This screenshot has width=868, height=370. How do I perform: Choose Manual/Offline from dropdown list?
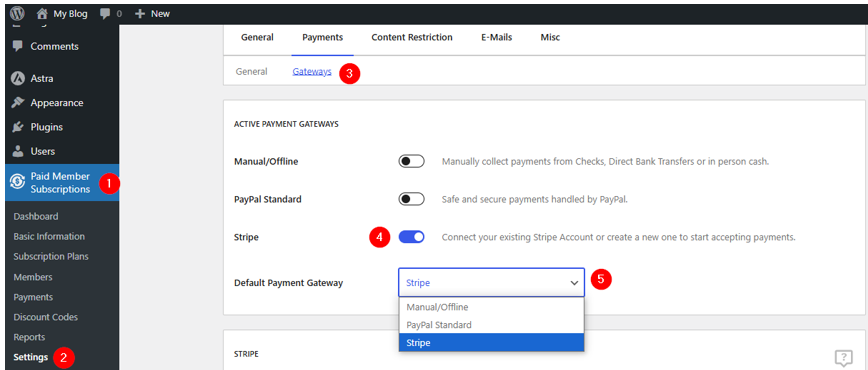point(491,307)
